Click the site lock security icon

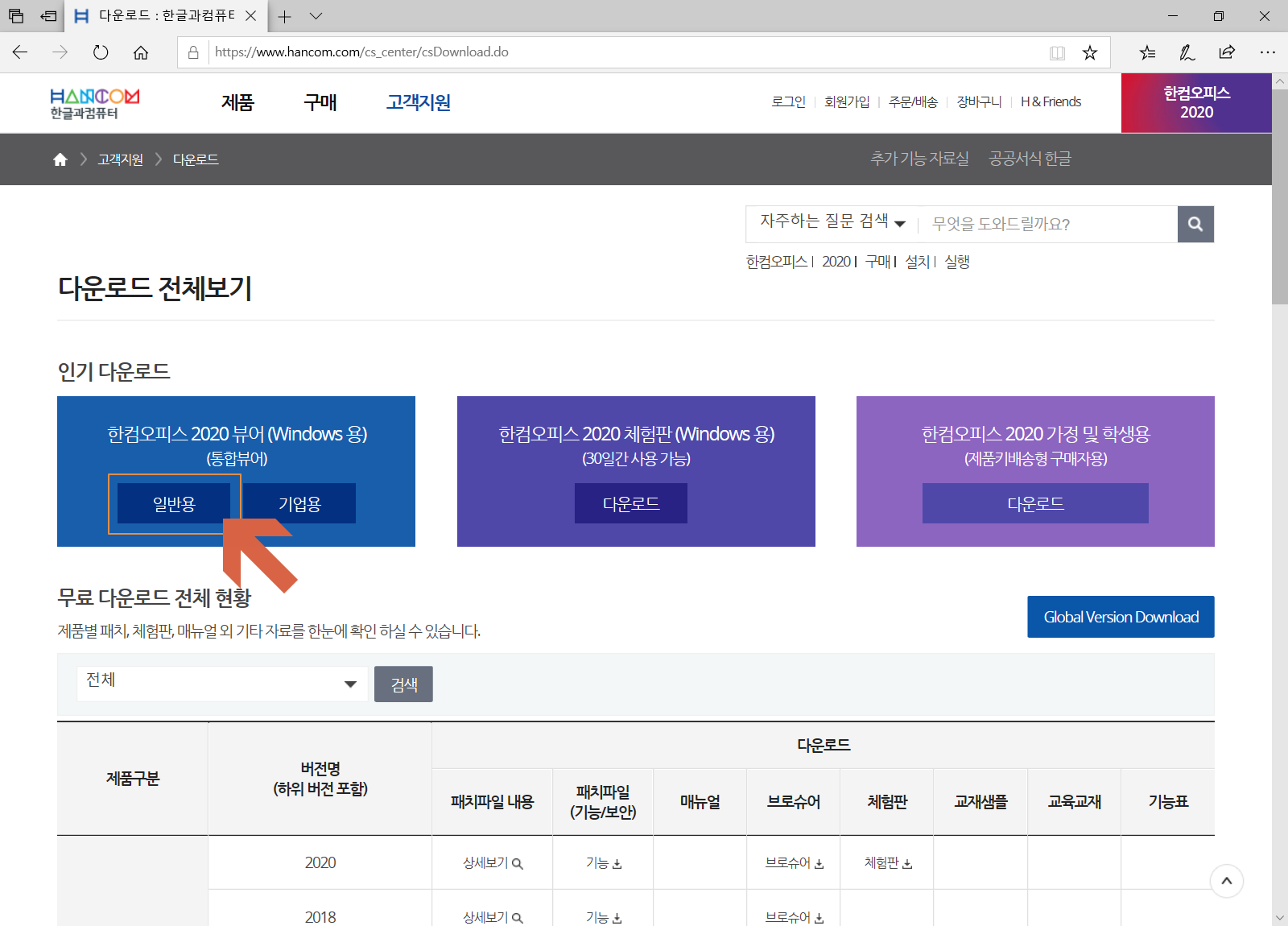(193, 52)
